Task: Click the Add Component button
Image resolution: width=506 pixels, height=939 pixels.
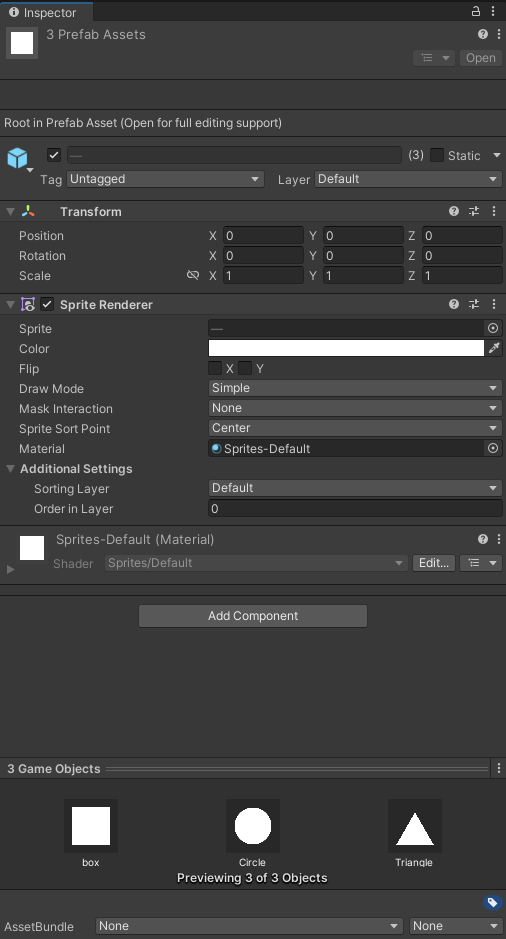Action: point(253,616)
